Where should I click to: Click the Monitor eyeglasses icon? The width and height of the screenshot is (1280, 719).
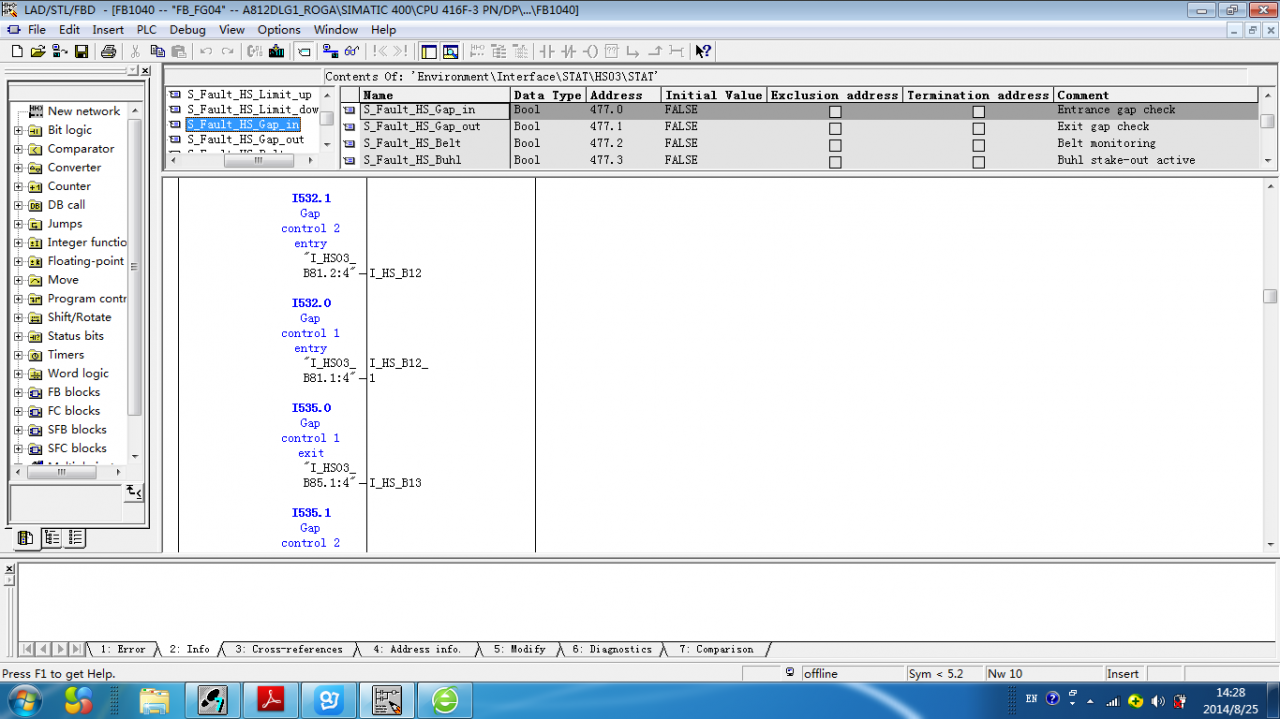[351, 51]
